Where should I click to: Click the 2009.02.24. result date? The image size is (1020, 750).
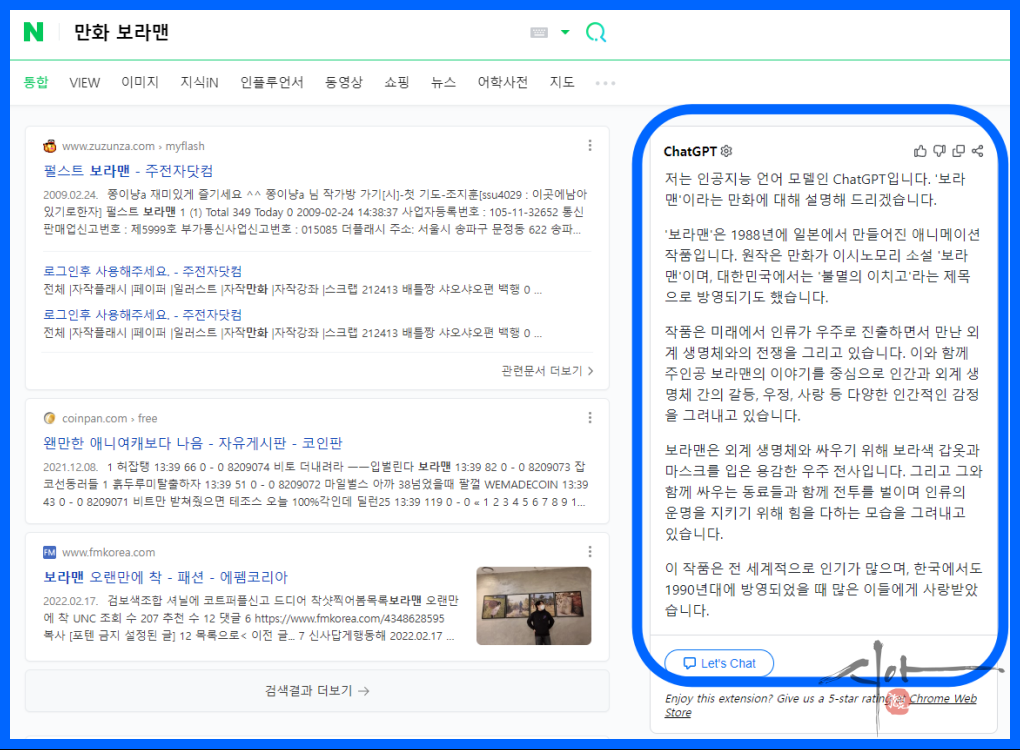click(x=71, y=194)
